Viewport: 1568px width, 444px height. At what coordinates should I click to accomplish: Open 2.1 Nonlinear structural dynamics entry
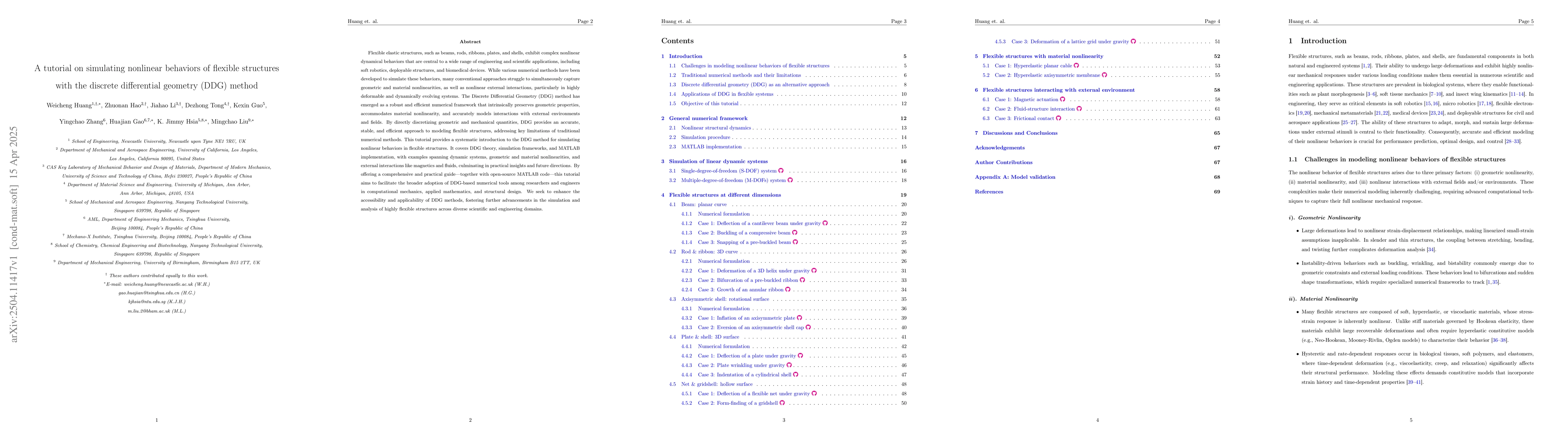coord(710,128)
